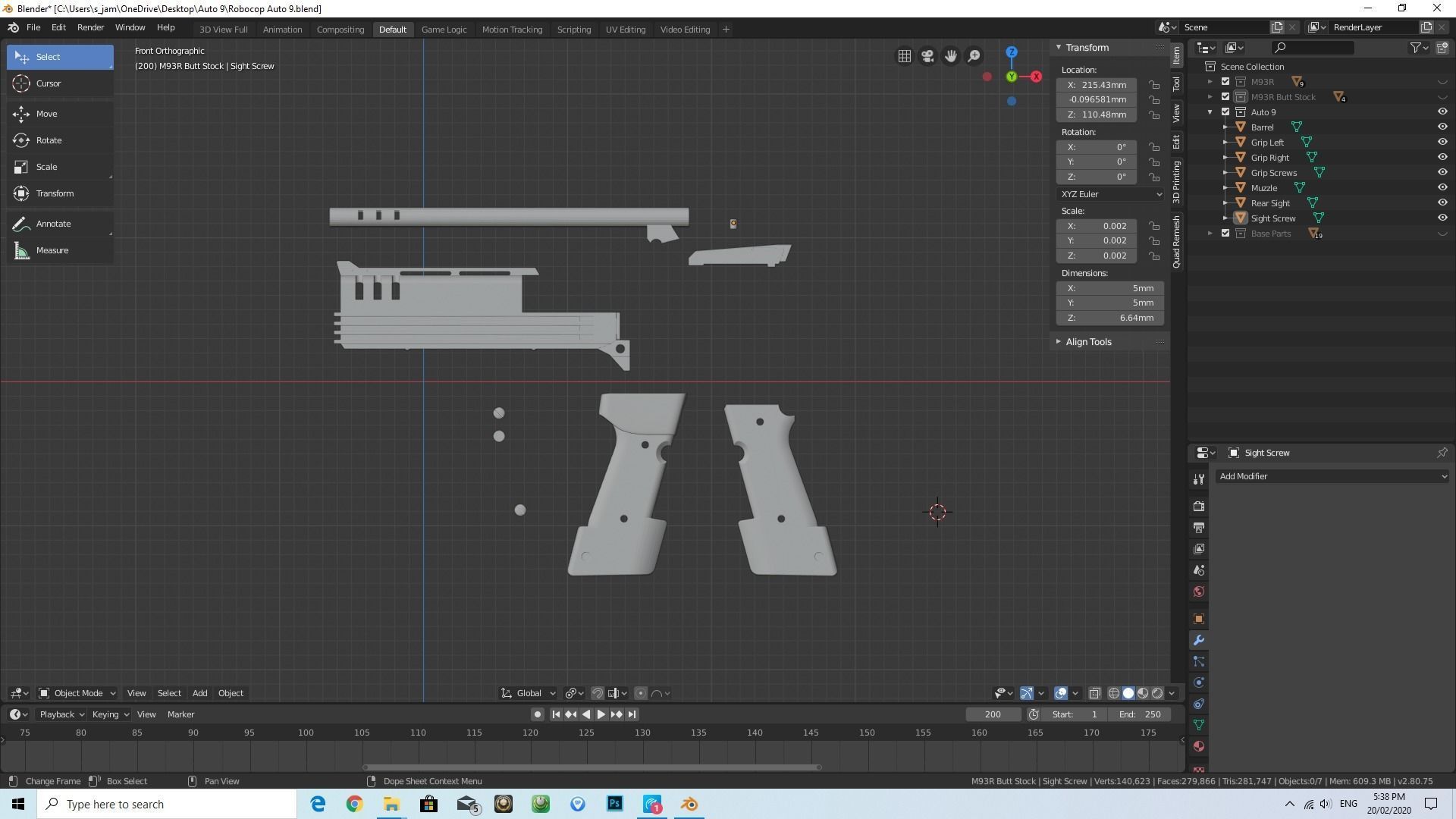This screenshot has height=819, width=1456.
Task: Open the Object properties tab icon
Action: click(x=1199, y=619)
